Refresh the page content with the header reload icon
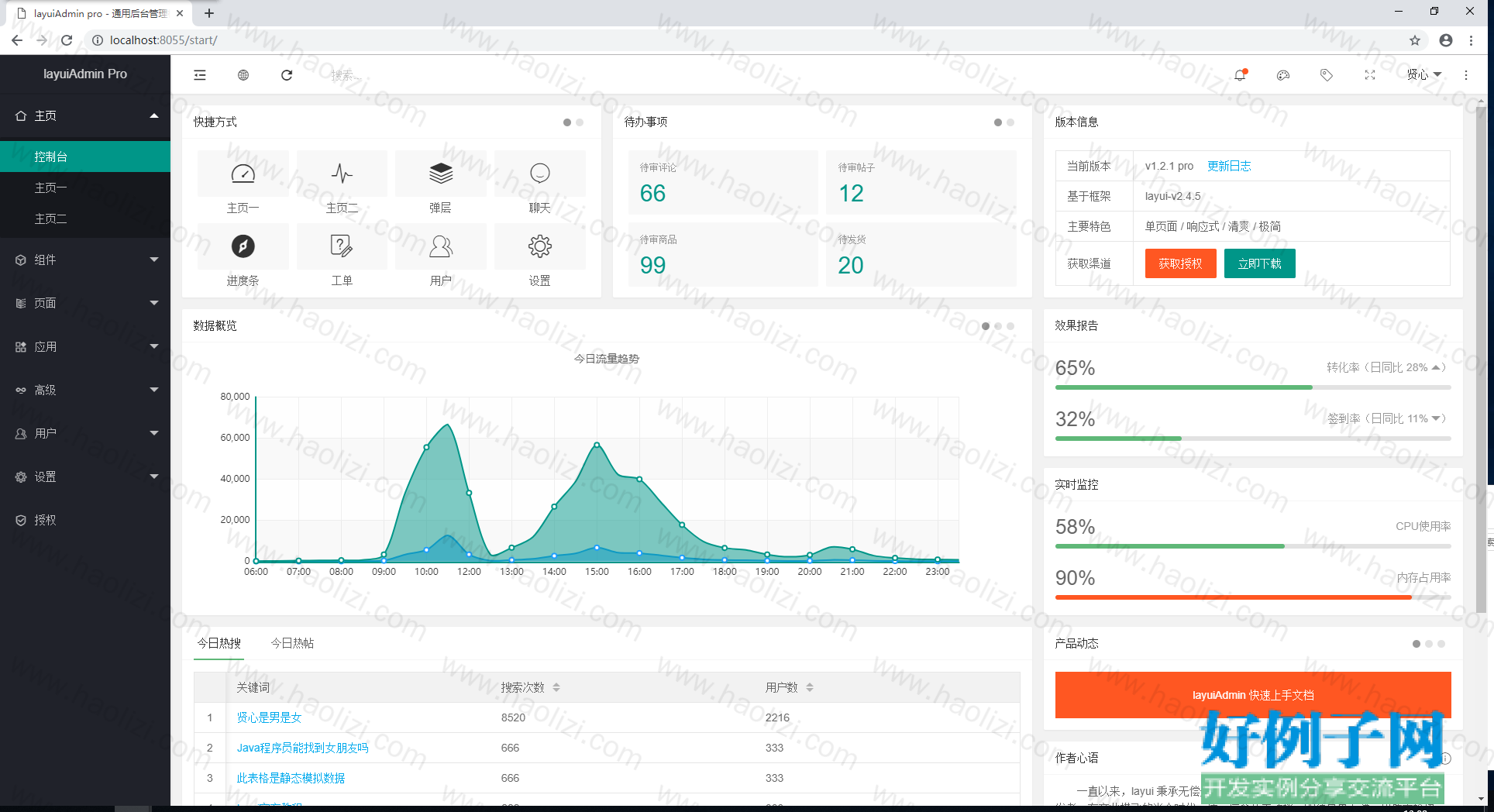The width and height of the screenshot is (1494, 812). click(x=287, y=75)
